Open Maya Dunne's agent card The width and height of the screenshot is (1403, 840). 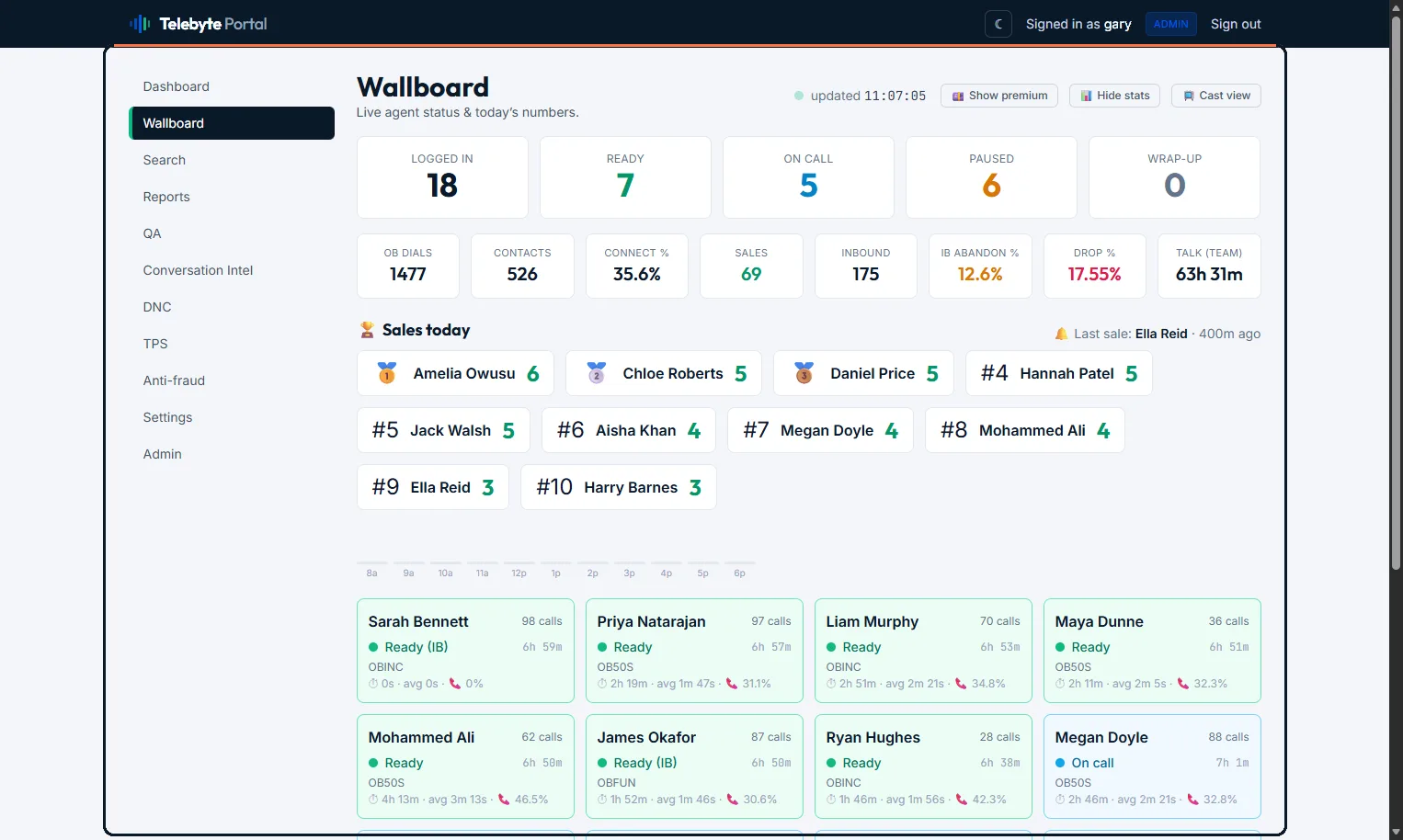(1152, 651)
